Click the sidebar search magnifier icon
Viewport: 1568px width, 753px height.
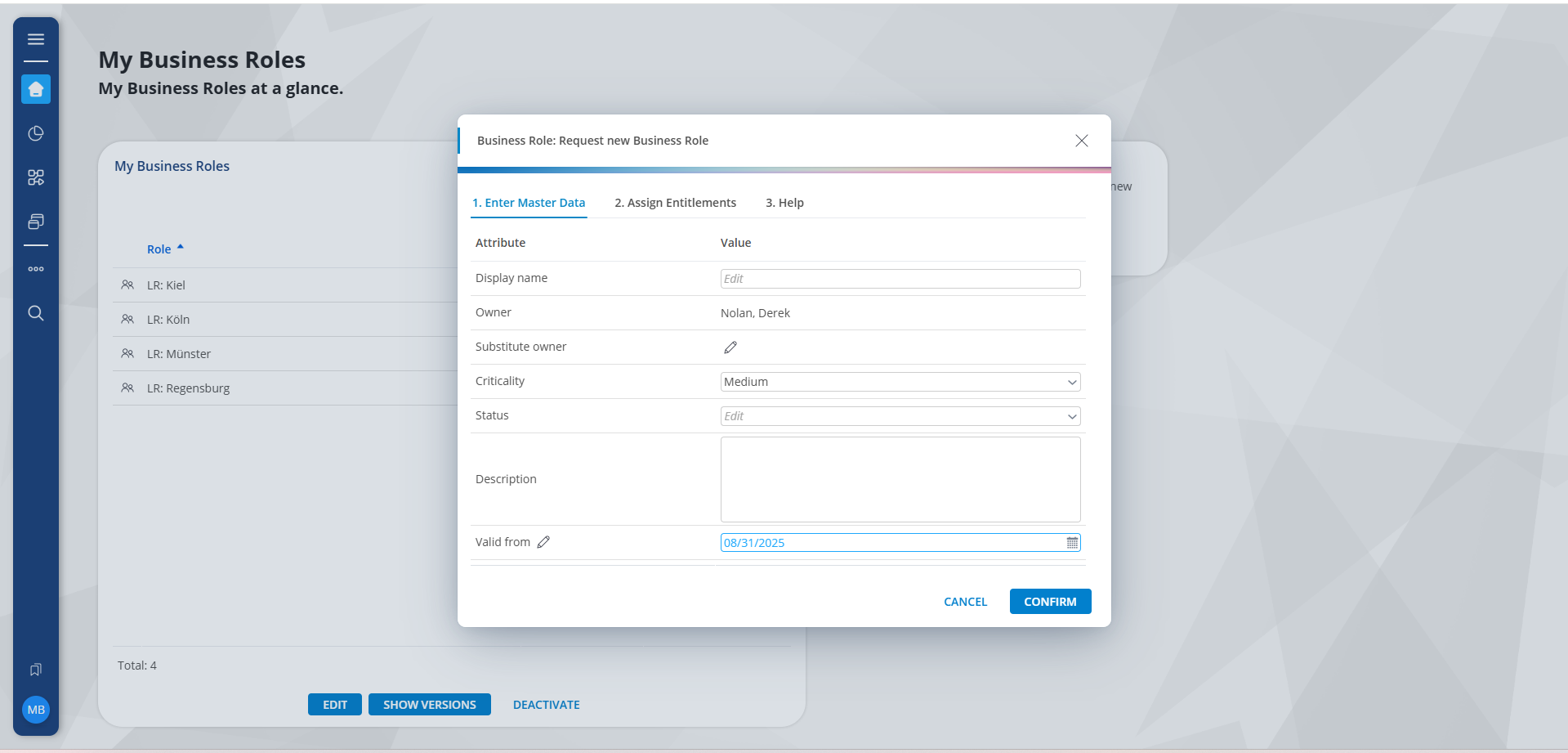pyautogui.click(x=36, y=313)
